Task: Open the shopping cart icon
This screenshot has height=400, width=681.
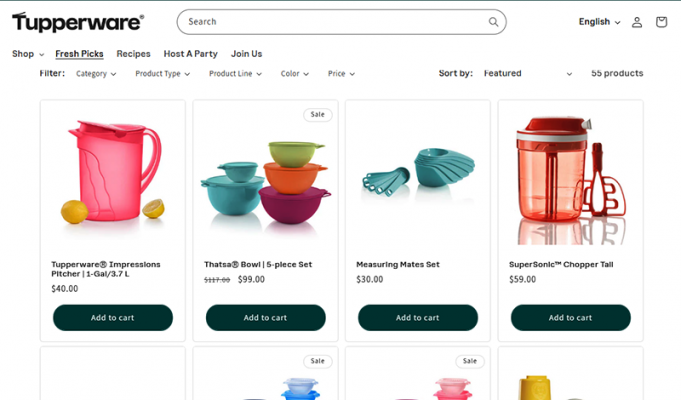Action: click(x=661, y=22)
